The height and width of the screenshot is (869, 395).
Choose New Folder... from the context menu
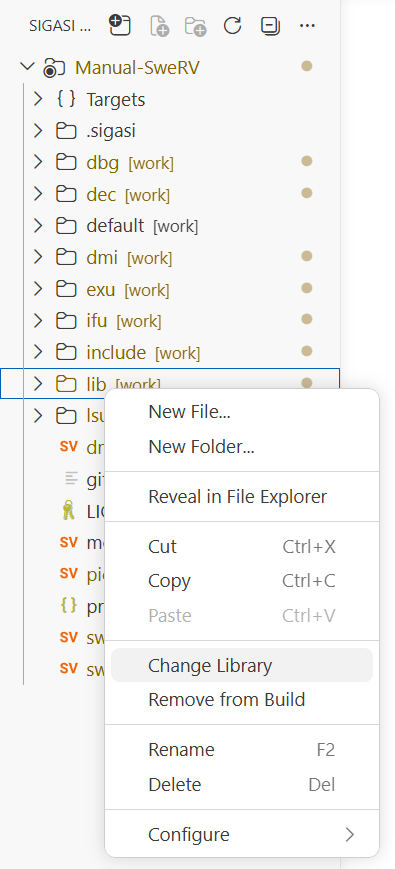[x=242, y=447]
